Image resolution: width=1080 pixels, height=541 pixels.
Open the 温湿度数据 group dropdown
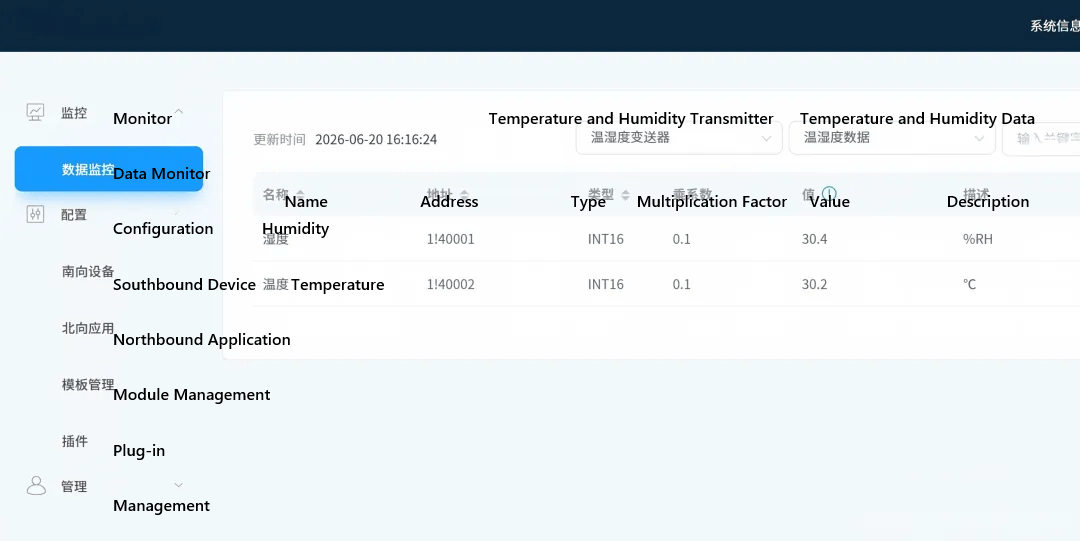(x=892, y=138)
